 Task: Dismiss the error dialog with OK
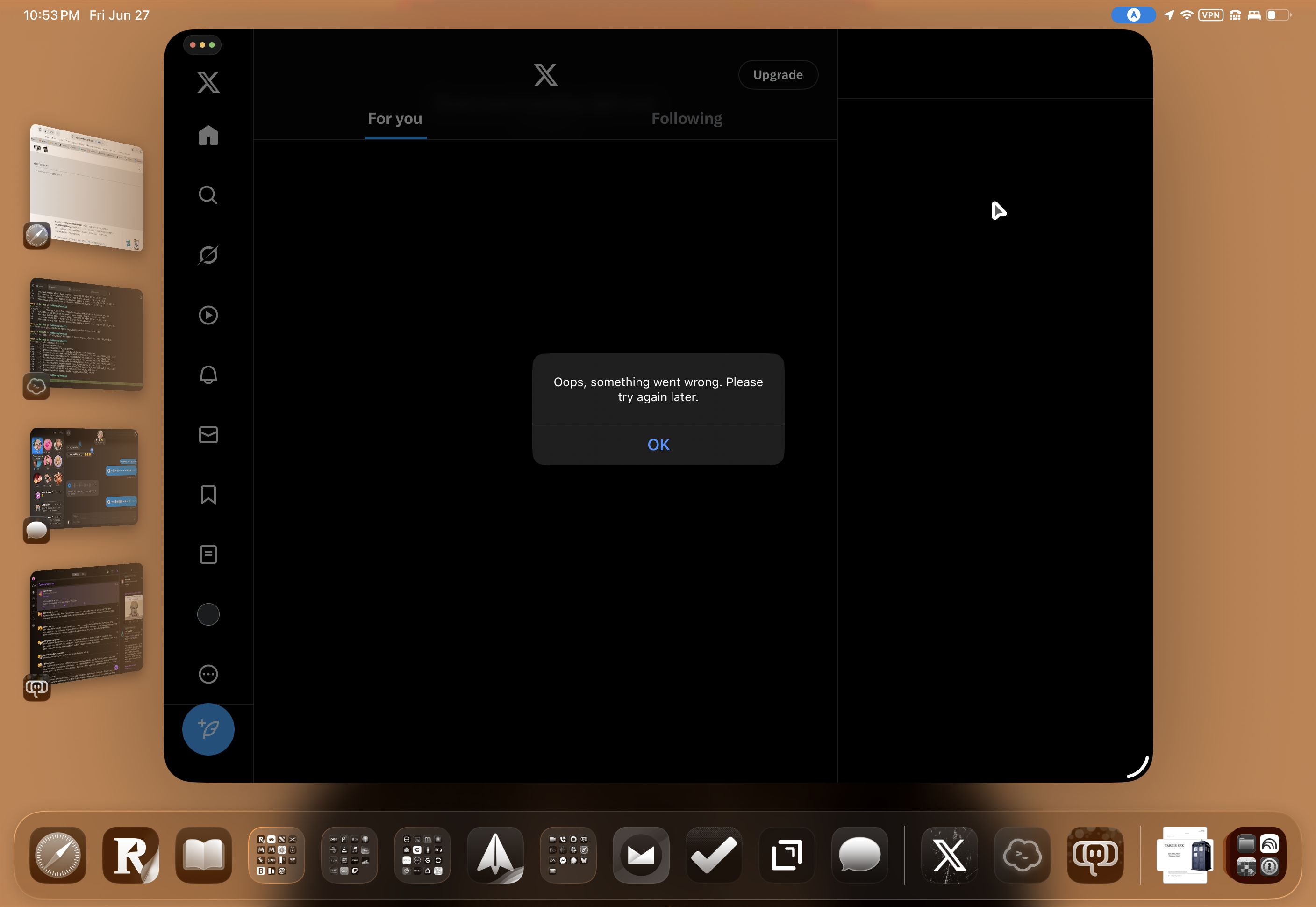[658, 445]
